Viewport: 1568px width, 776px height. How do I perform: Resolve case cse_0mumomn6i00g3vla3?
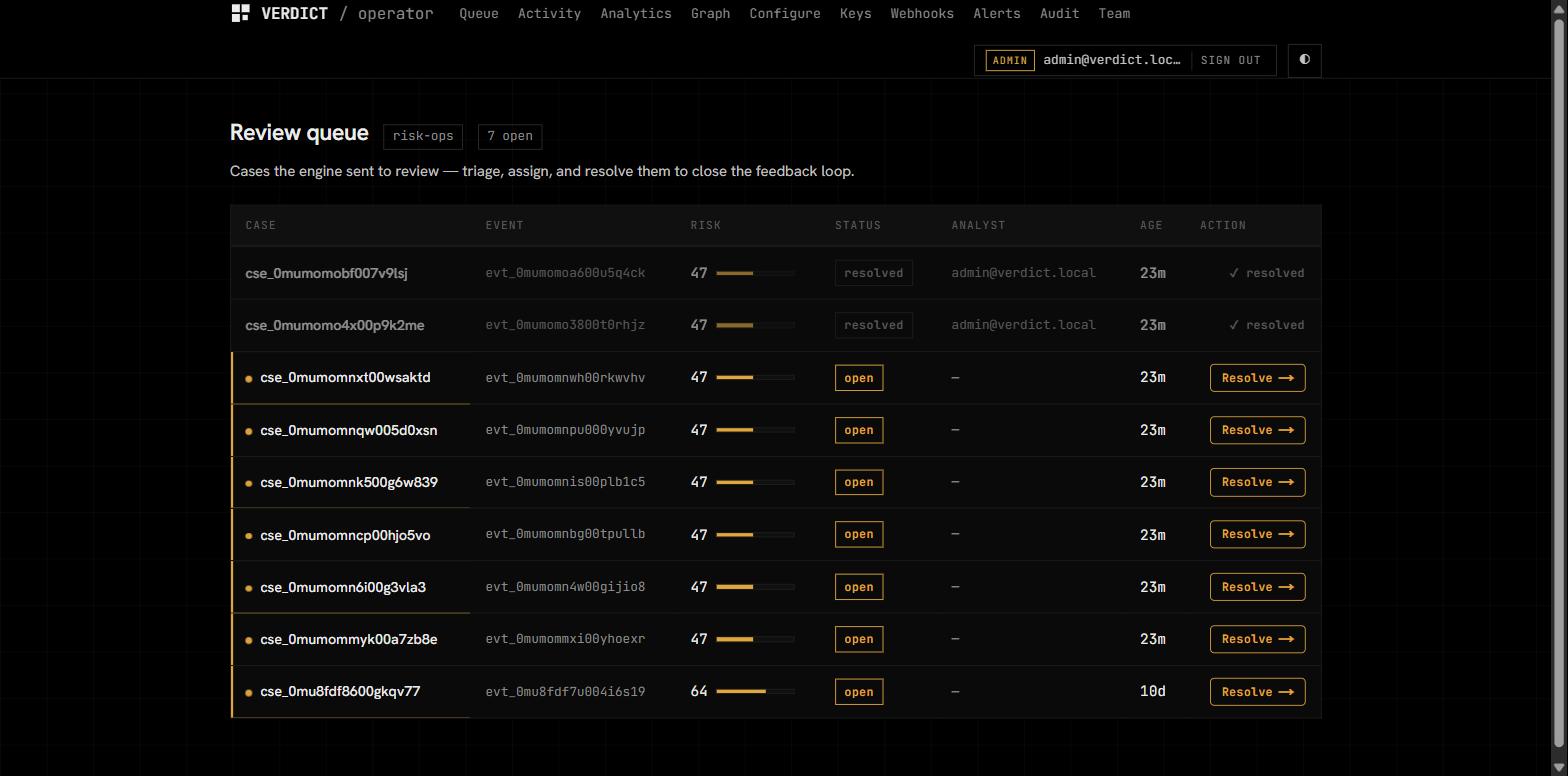[1257, 587]
